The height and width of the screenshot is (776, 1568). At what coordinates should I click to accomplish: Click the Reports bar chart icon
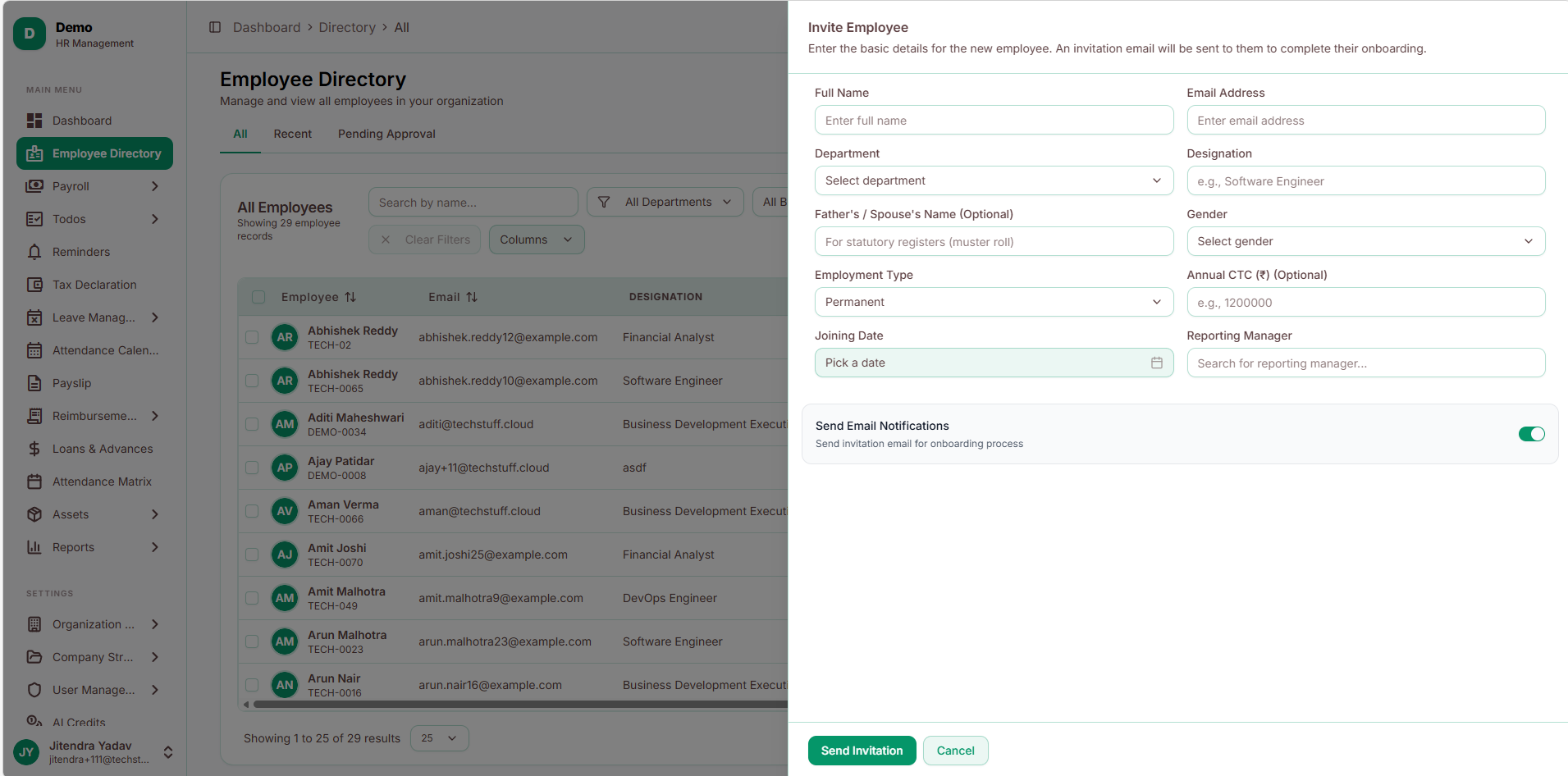click(x=34, y=547)
